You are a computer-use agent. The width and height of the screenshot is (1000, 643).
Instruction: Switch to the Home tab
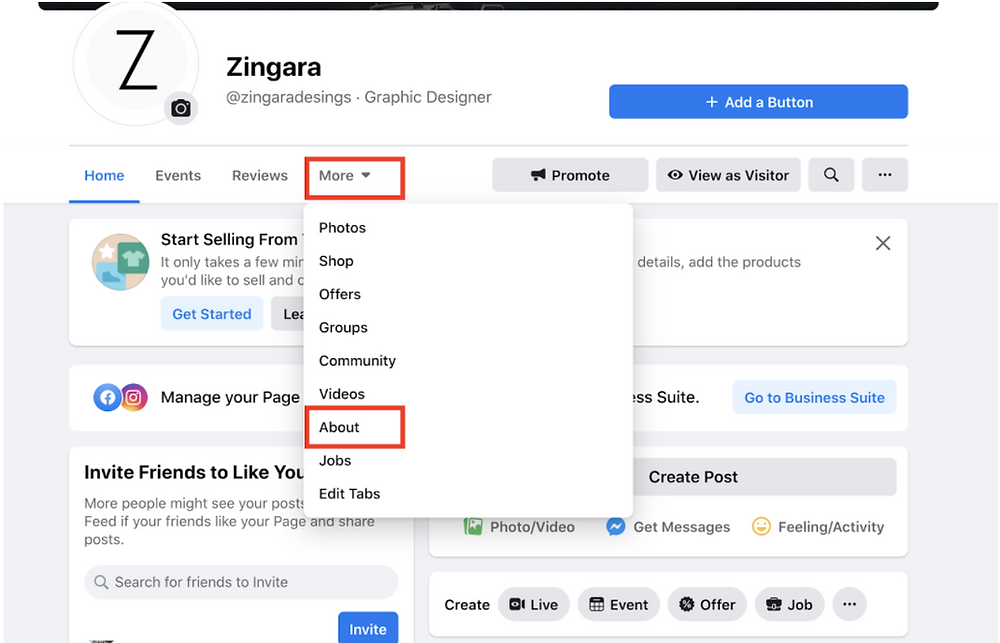(104, 175)
